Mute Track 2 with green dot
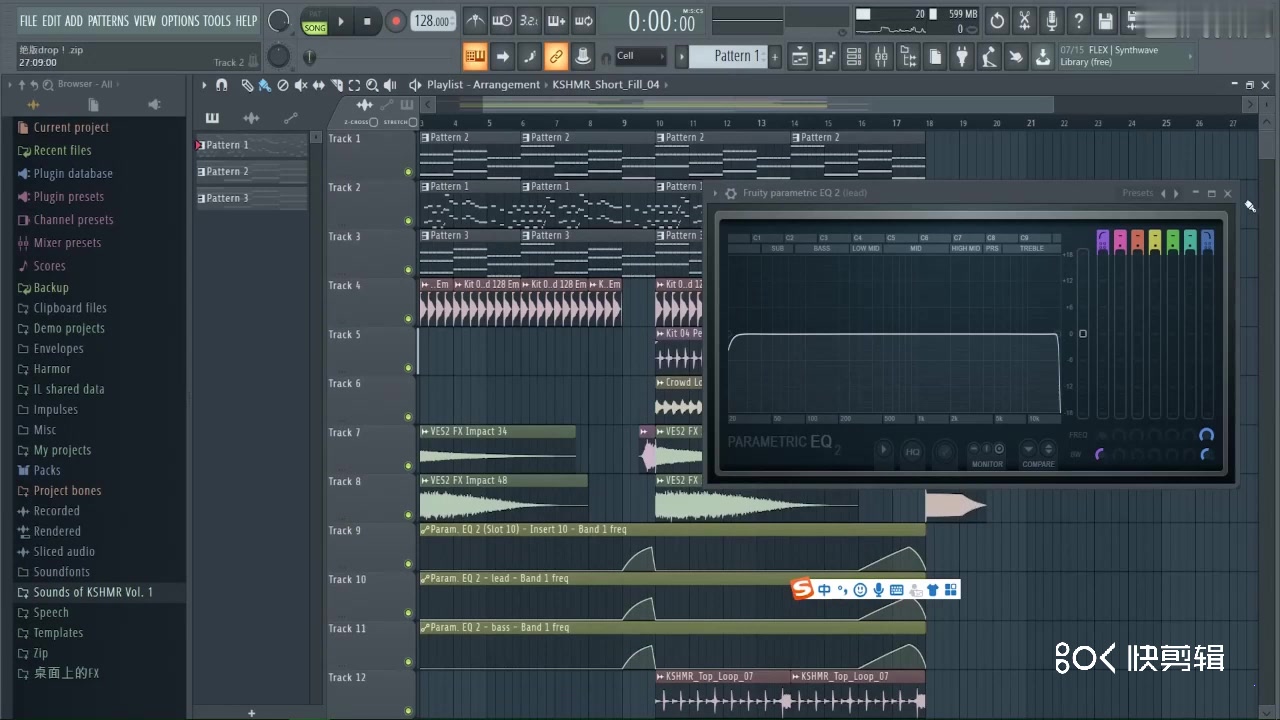 click(408, 221)
